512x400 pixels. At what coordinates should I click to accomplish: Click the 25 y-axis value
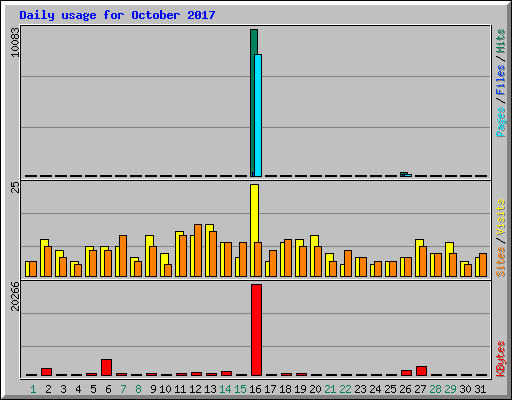(15, 187)
